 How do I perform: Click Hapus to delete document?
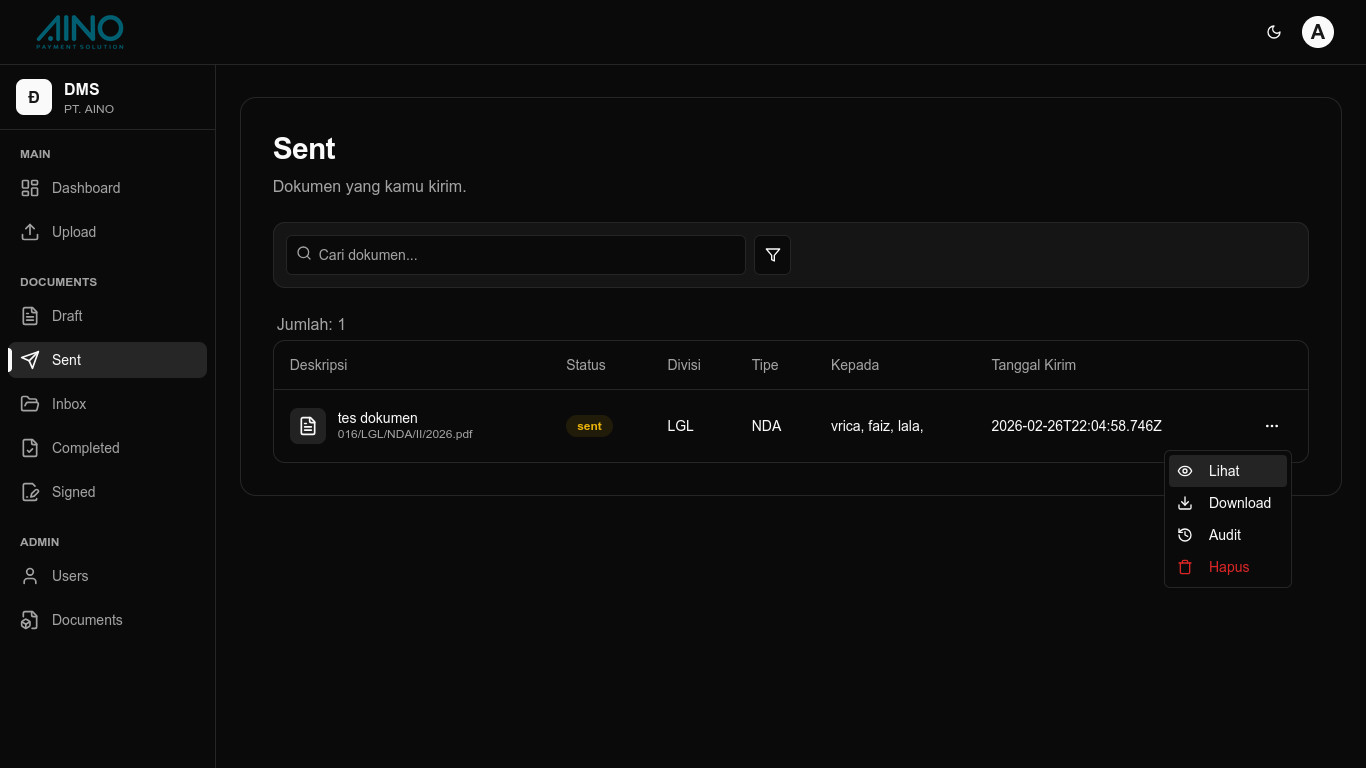1227,567
